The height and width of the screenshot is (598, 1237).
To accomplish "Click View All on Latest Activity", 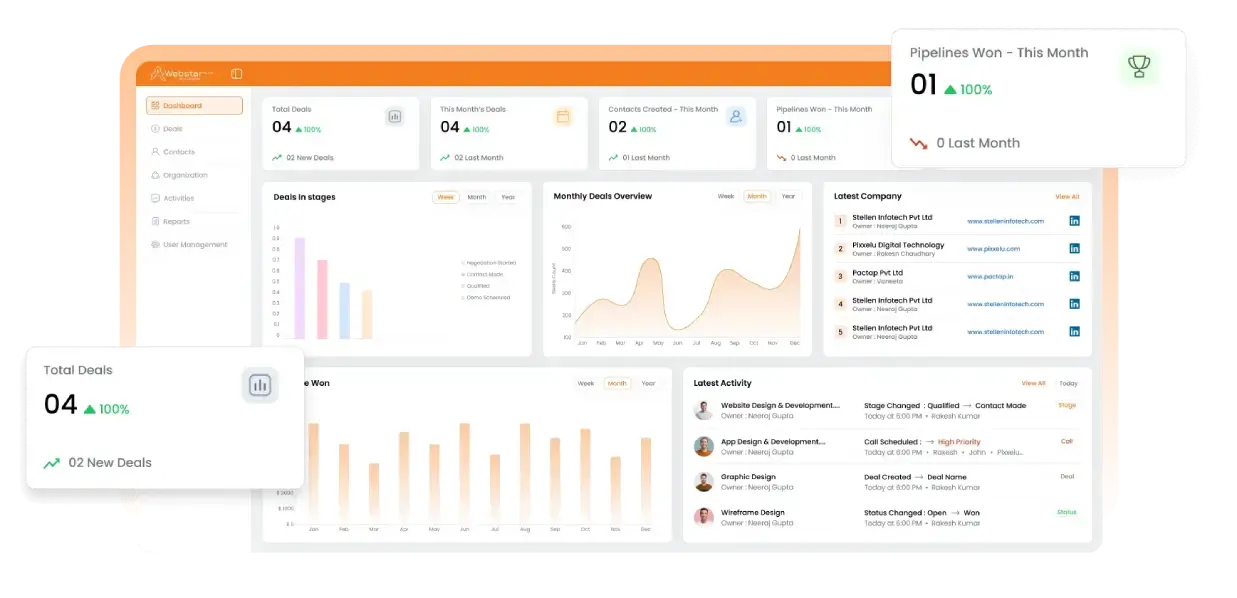I will [x=1034, y=382].
